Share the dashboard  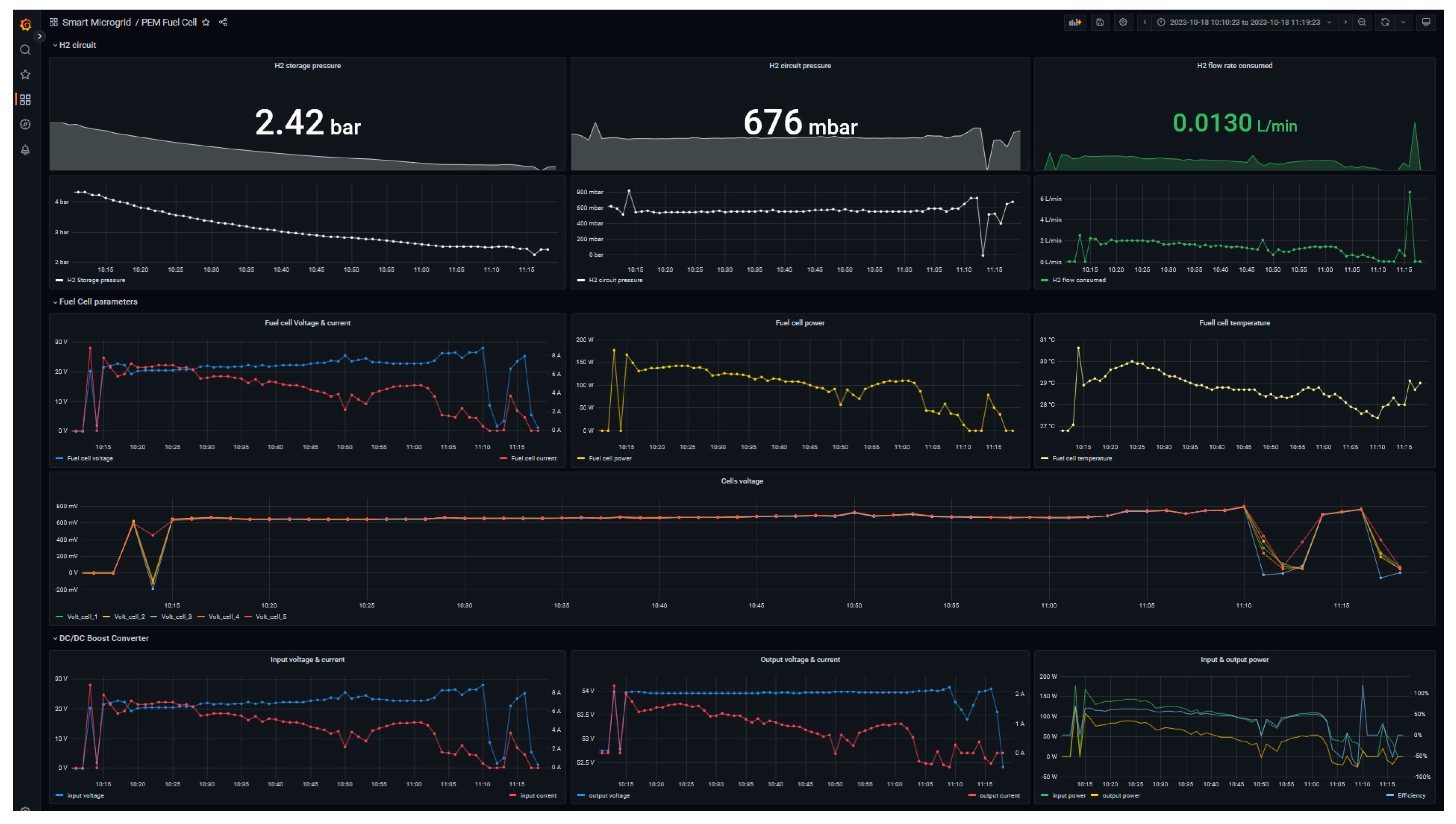point(223,22)
